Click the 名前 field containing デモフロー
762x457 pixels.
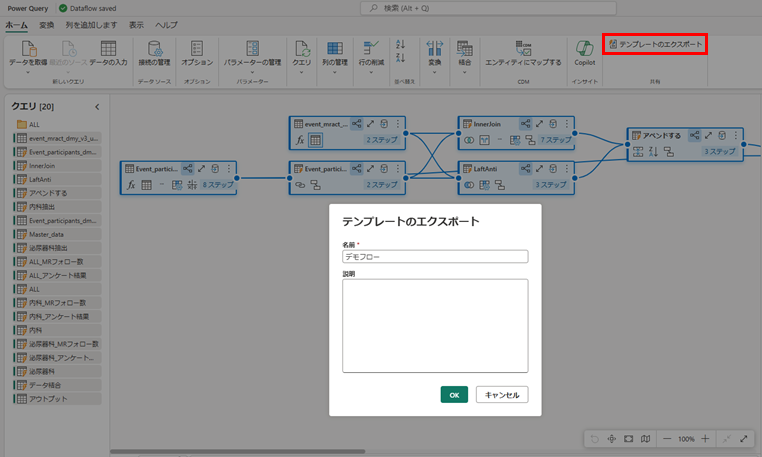pyautogui.click(x=435, y=257)
